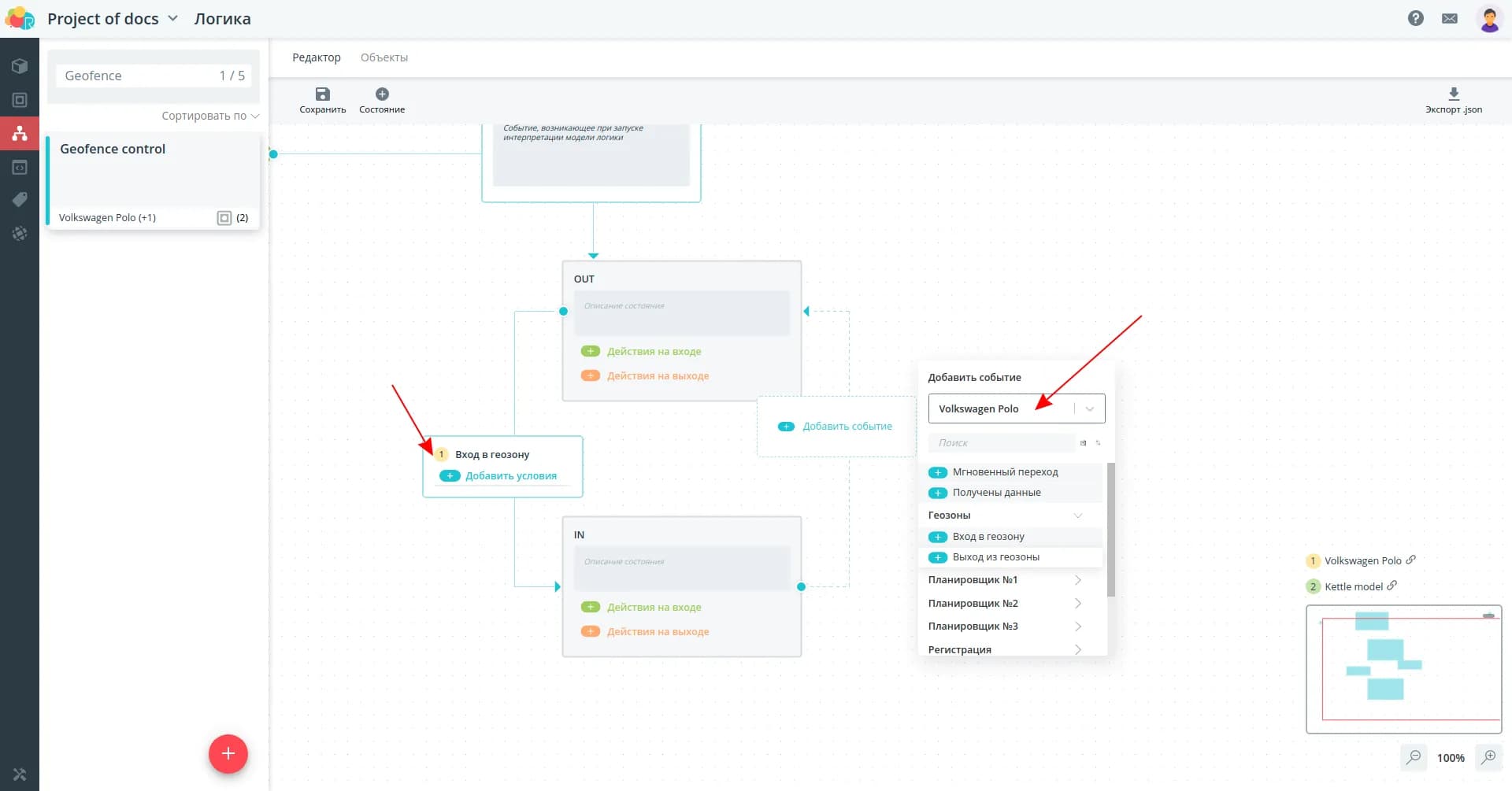Screen dimensions: 1512x791
Task: Select the Редактор tab
Action: [x=316, y=57]
